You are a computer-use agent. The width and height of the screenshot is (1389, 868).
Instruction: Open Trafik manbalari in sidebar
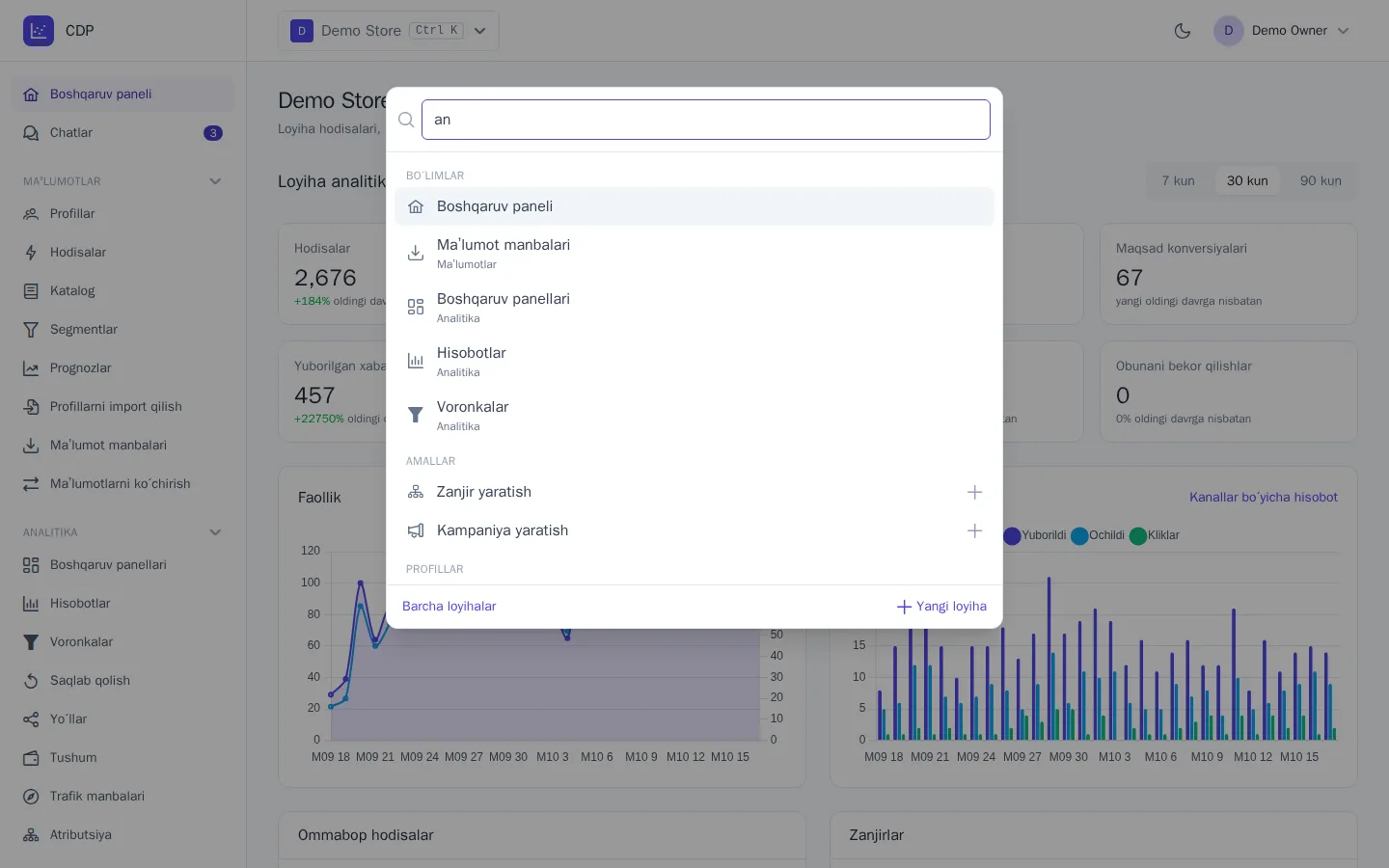coord(123,797)
